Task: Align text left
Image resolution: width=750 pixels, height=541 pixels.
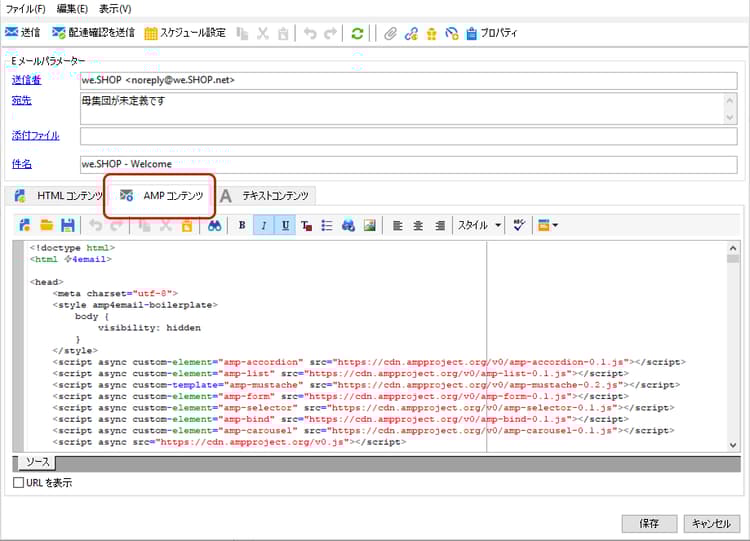Action: 397,225
